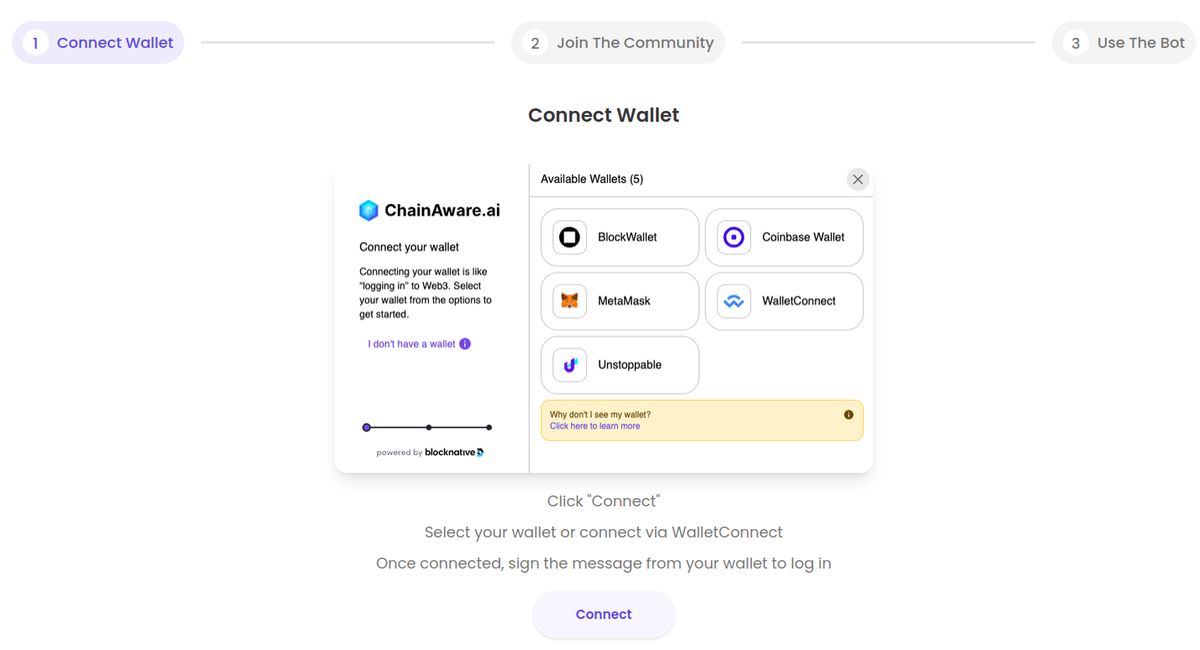Image resolution: width=1200 pixels, height=650 pixels.
Task: Click the purple Connect button
Action: [604, 614]
